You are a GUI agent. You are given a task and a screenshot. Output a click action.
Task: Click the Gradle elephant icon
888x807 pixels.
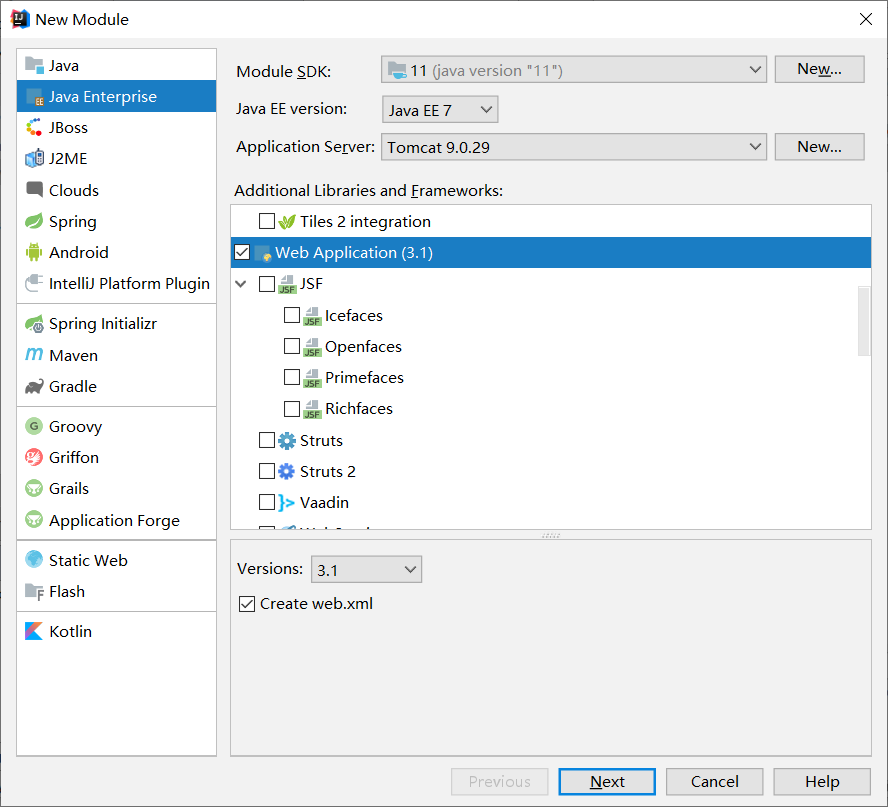point(34,386)
